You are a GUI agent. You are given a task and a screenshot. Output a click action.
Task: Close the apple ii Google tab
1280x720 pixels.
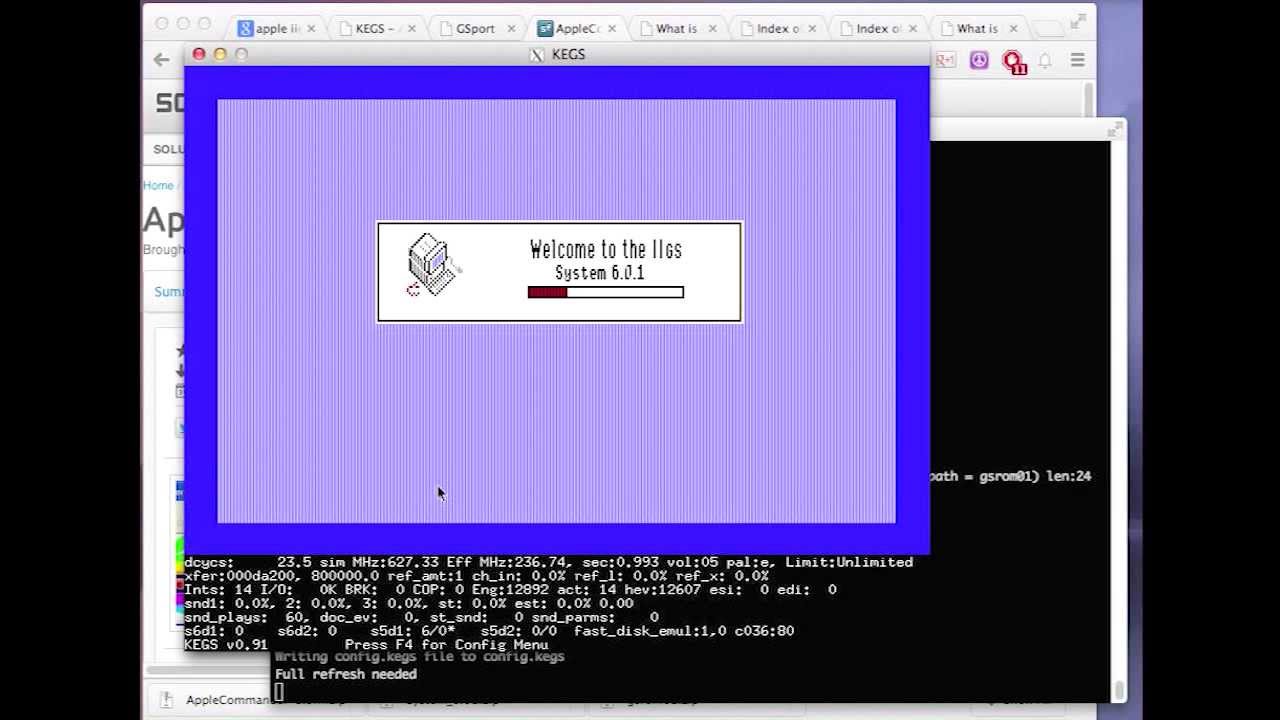pyautogui.click(x=310, y=29)
